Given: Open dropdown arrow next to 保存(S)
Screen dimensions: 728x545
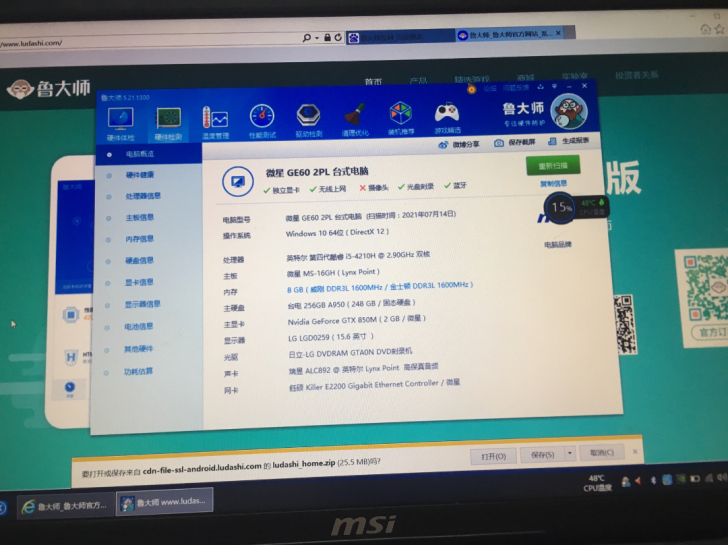Looking at the screenshot, I should [570, 453].
